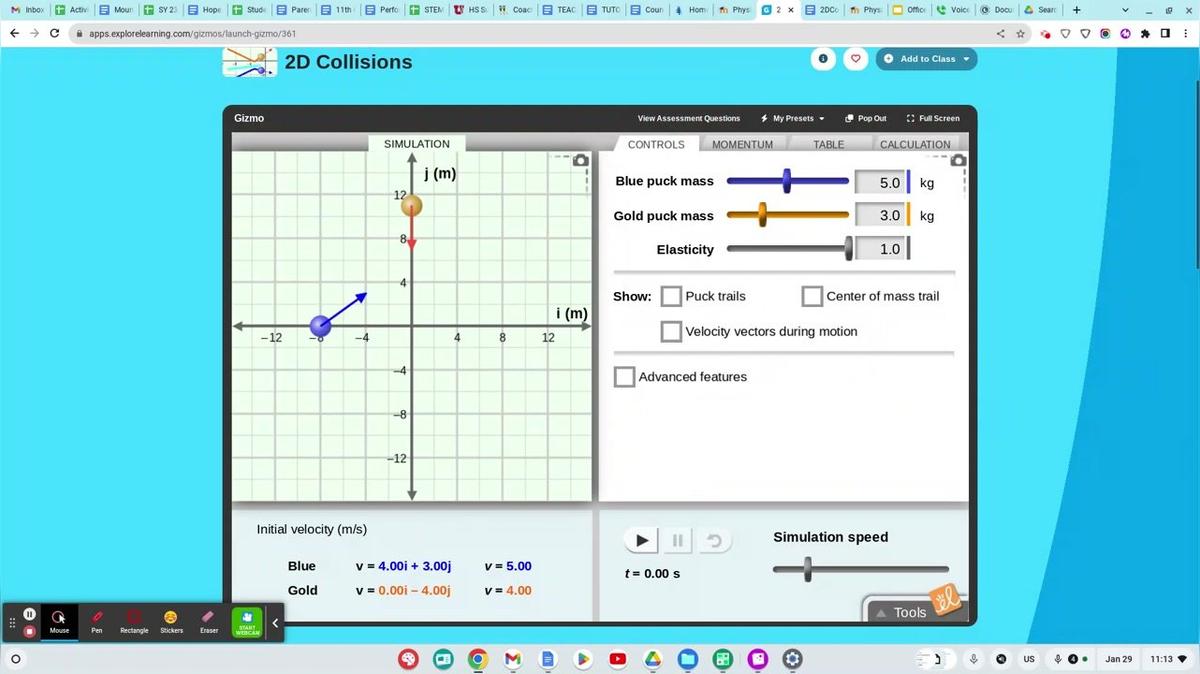The height and width of the screenshot is (674, 1200).
Task: Enable the Puck trails checkbox
Action: tap(671, 297)
